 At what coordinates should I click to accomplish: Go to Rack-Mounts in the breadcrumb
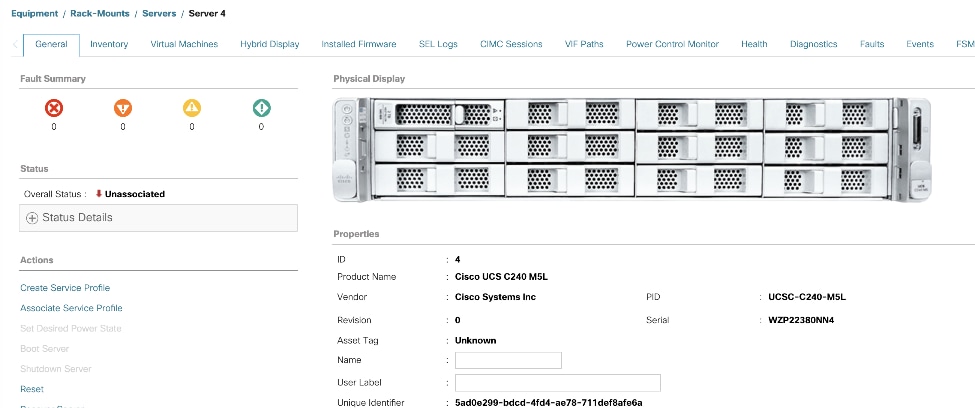coord(99,13)
